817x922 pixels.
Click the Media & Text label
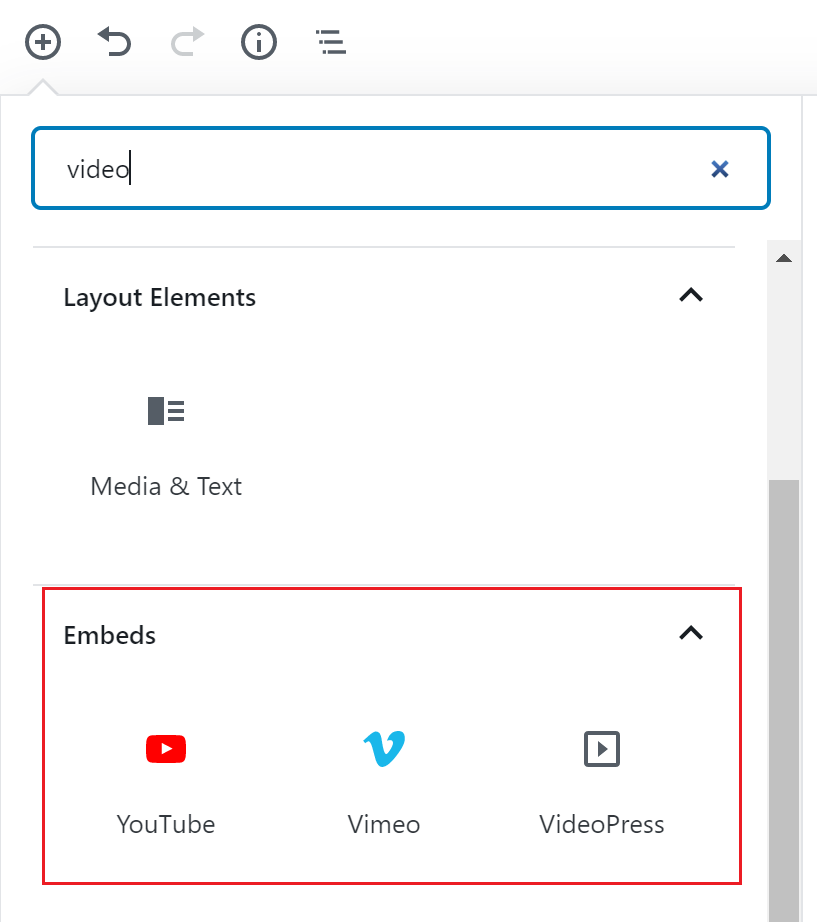pos(166,486)
